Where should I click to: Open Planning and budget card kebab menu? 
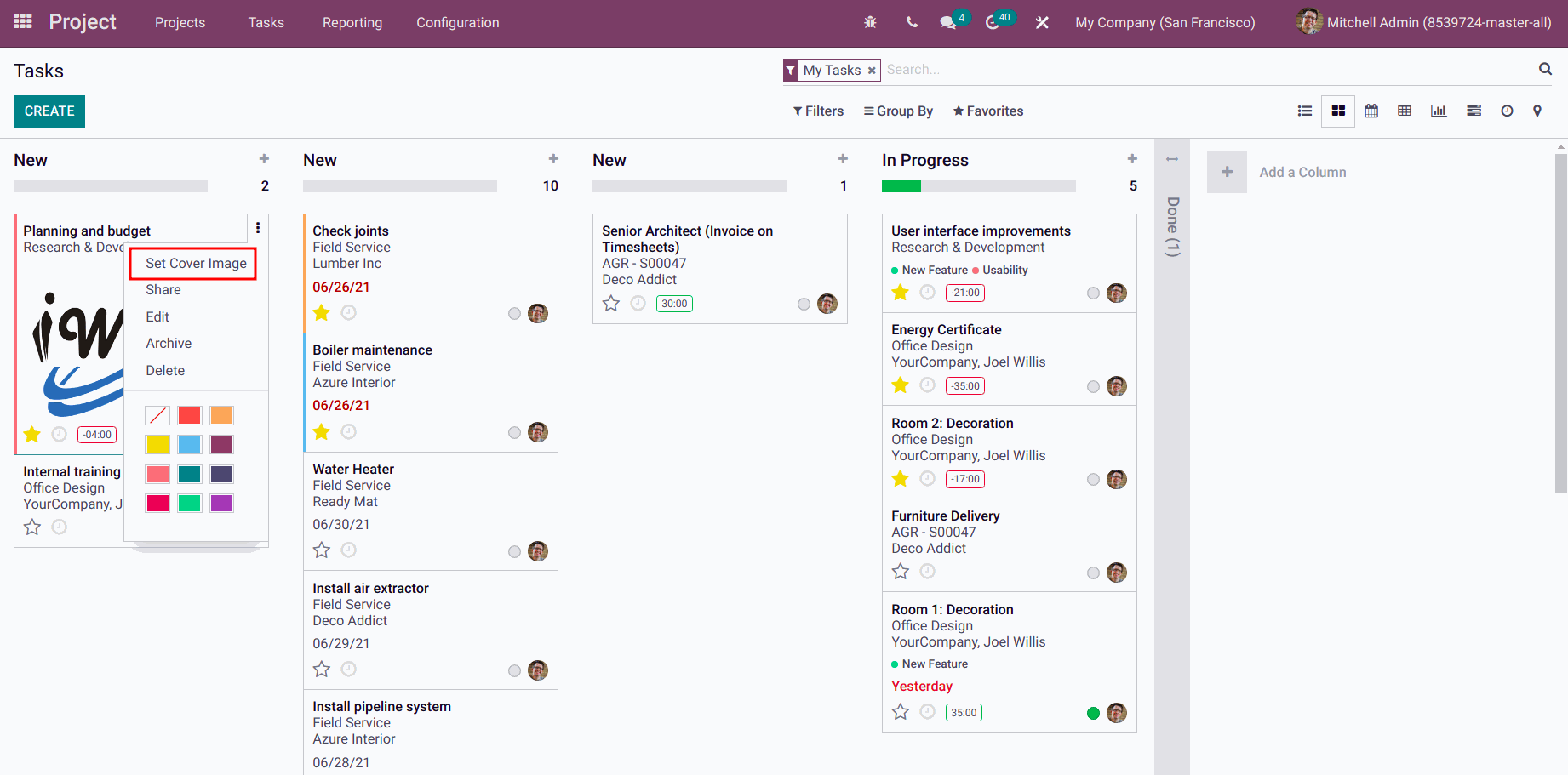258,227
